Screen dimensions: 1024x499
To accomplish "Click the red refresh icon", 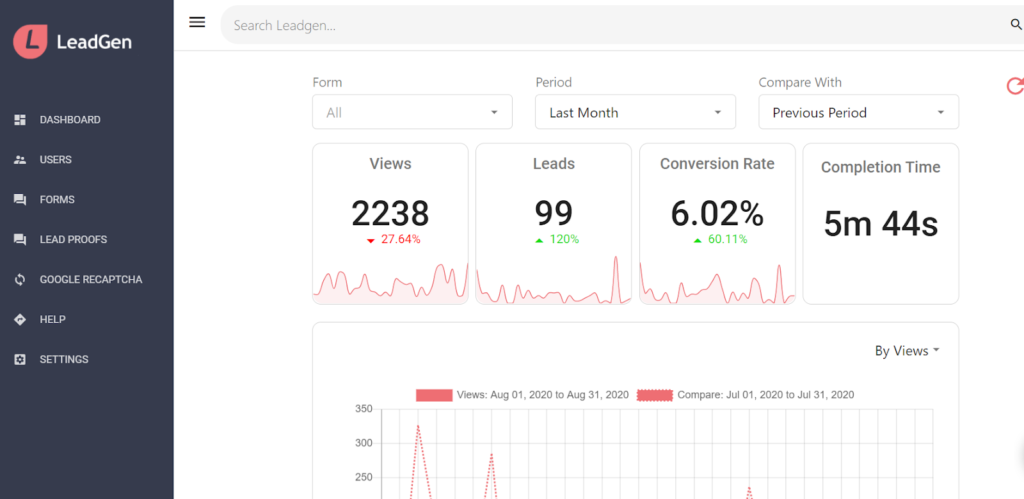I will (x=1015, y=86).
